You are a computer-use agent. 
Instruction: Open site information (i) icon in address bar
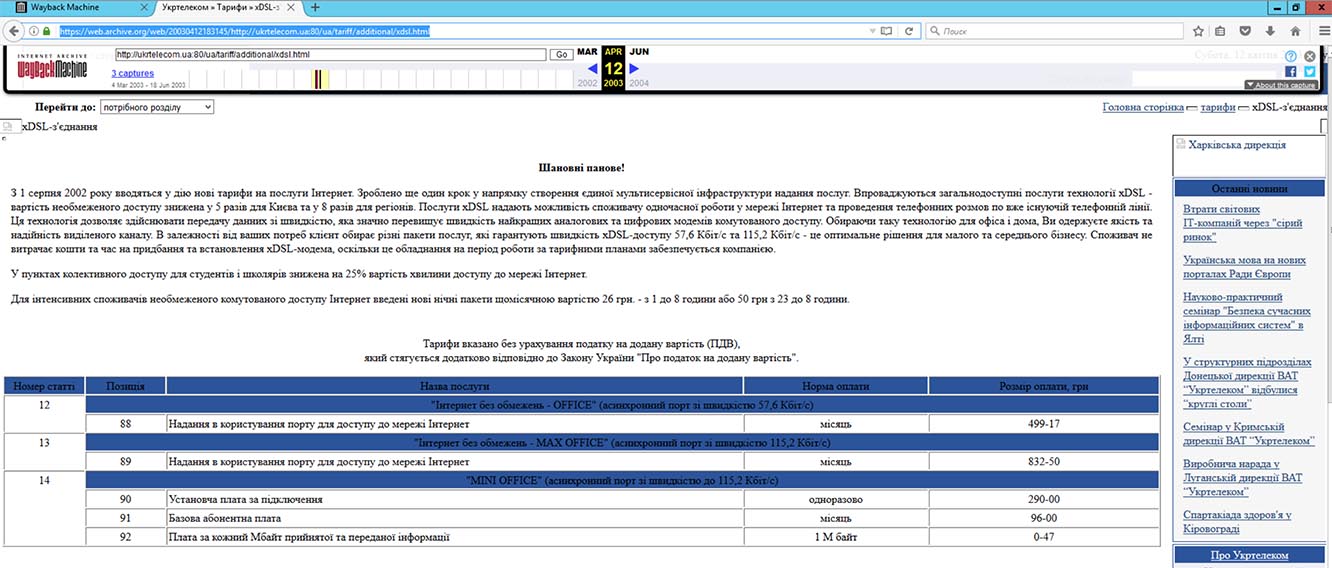tap(34, 31)
